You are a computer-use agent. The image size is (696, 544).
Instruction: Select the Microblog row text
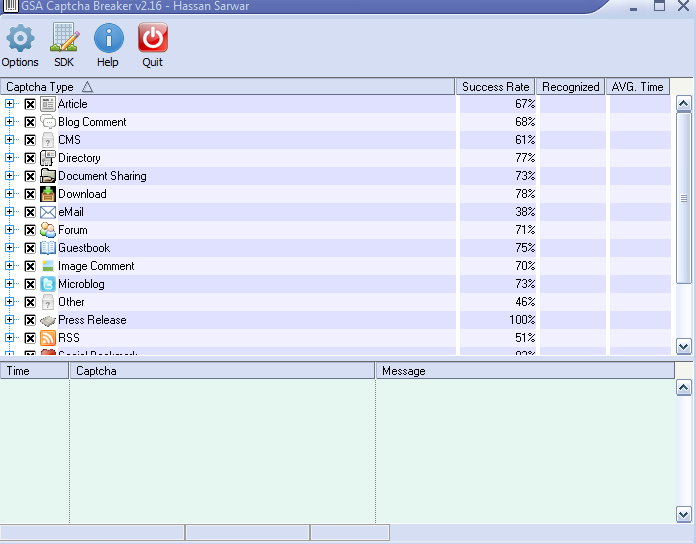81,284
